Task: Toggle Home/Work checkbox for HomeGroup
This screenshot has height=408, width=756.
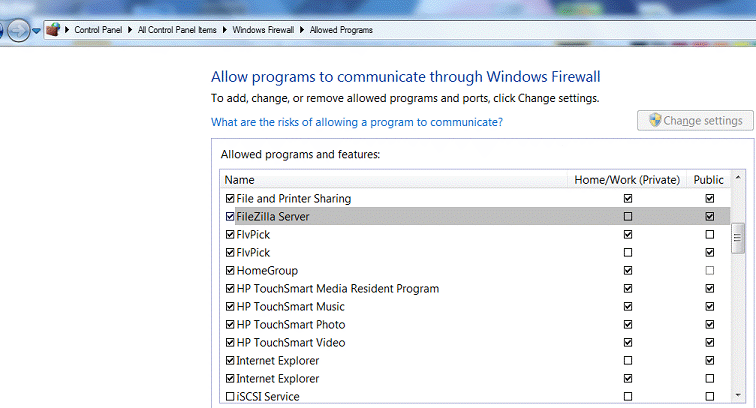Action: click(628, 271)
